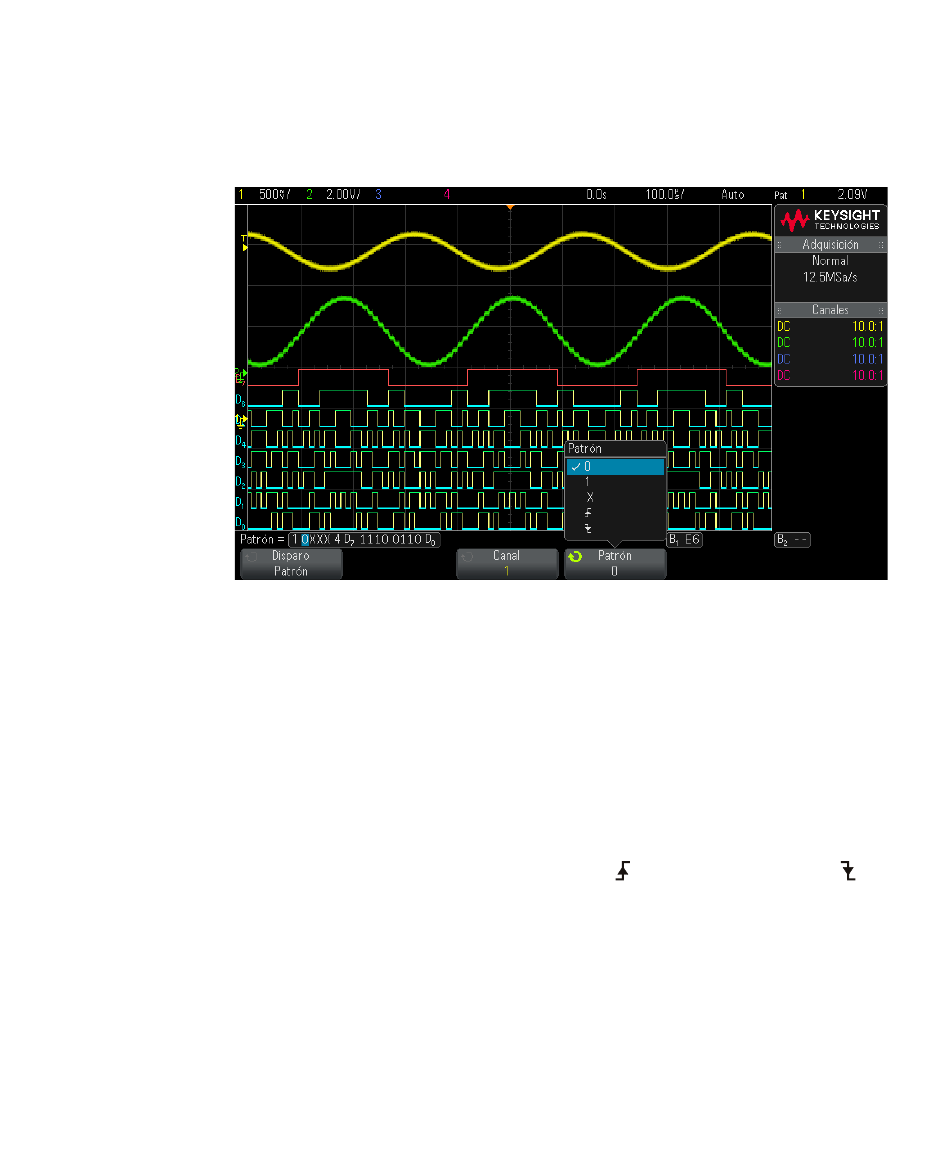The width and height of the screenshot is (950, 1165).
Task: Click green rotate-knob icon on Patrón softkey
Action: [575, 556]
